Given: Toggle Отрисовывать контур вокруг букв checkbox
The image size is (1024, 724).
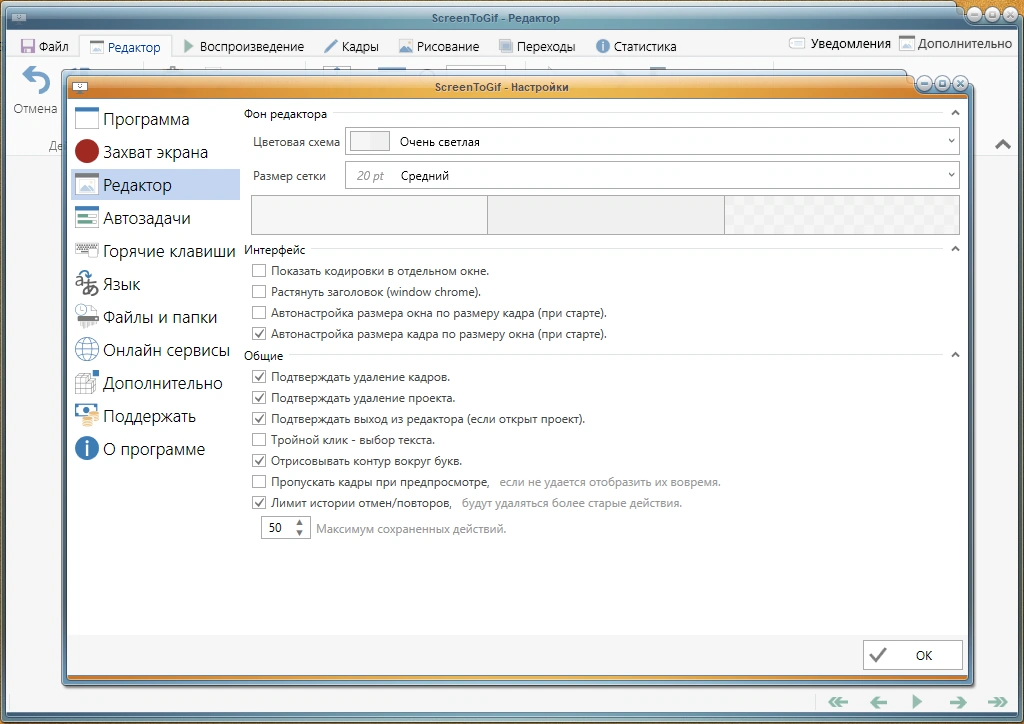Looking at the screenshot, I should pyautogui.click(x=259, y=460).
